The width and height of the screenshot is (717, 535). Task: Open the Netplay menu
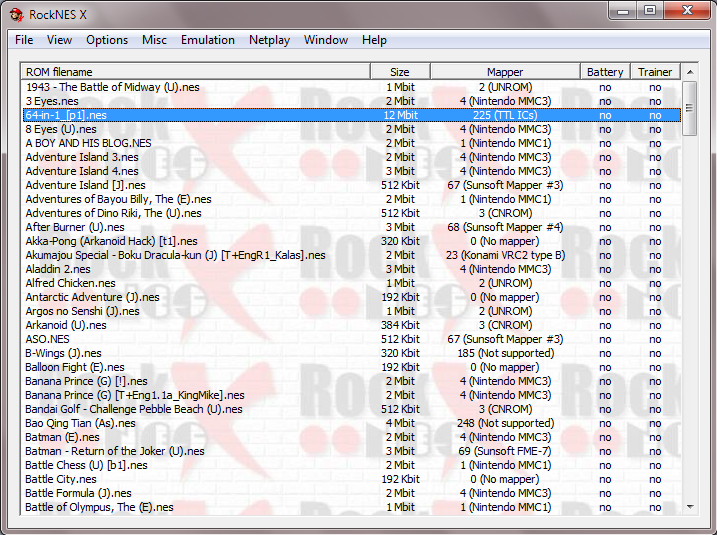click(269, 40)
